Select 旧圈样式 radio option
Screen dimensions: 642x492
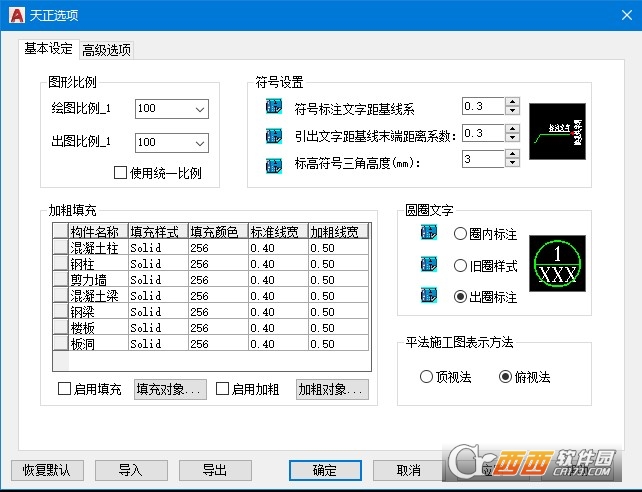(460, 266)
